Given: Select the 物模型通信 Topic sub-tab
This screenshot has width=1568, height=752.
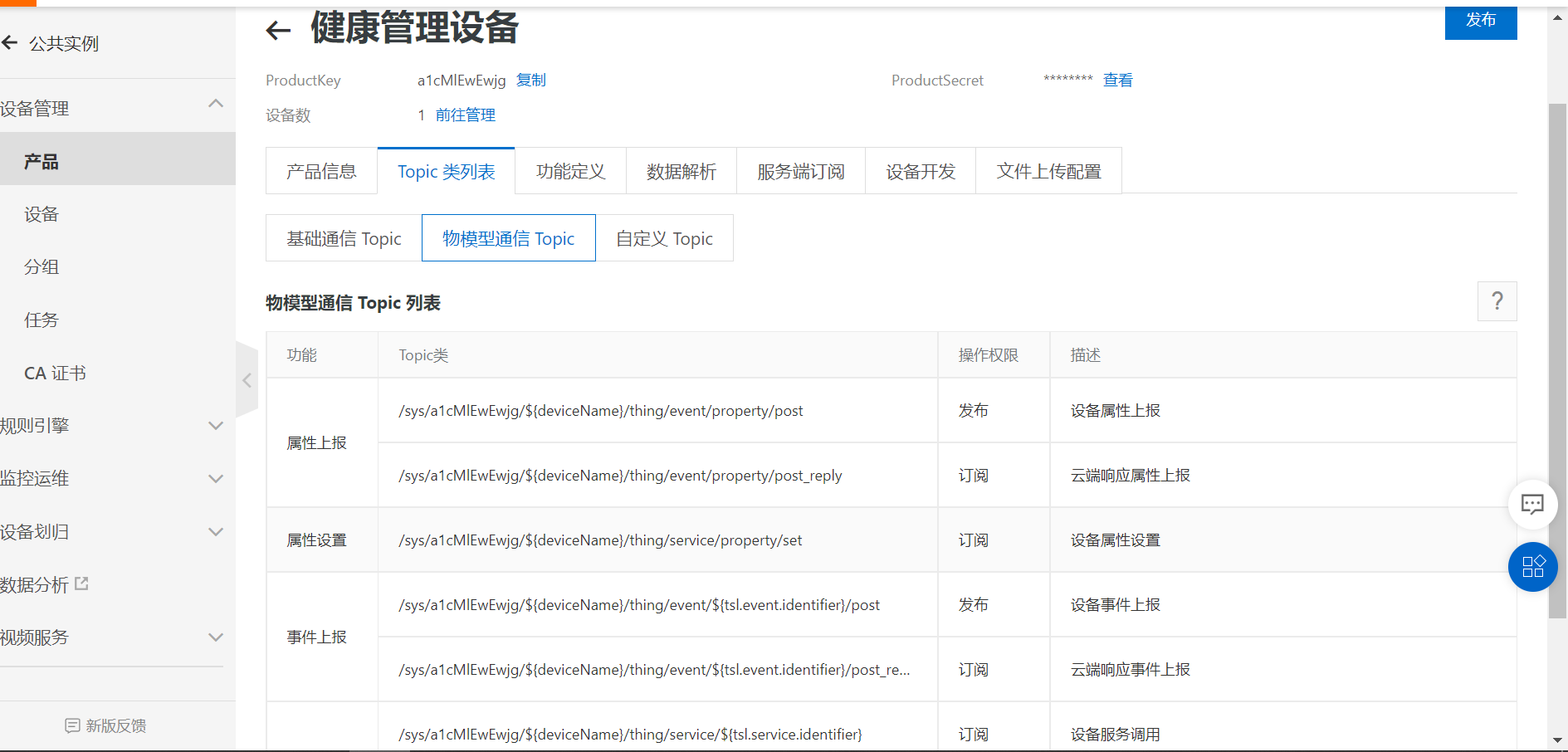Looking at the screenshot, I should (x=509, y=238).
